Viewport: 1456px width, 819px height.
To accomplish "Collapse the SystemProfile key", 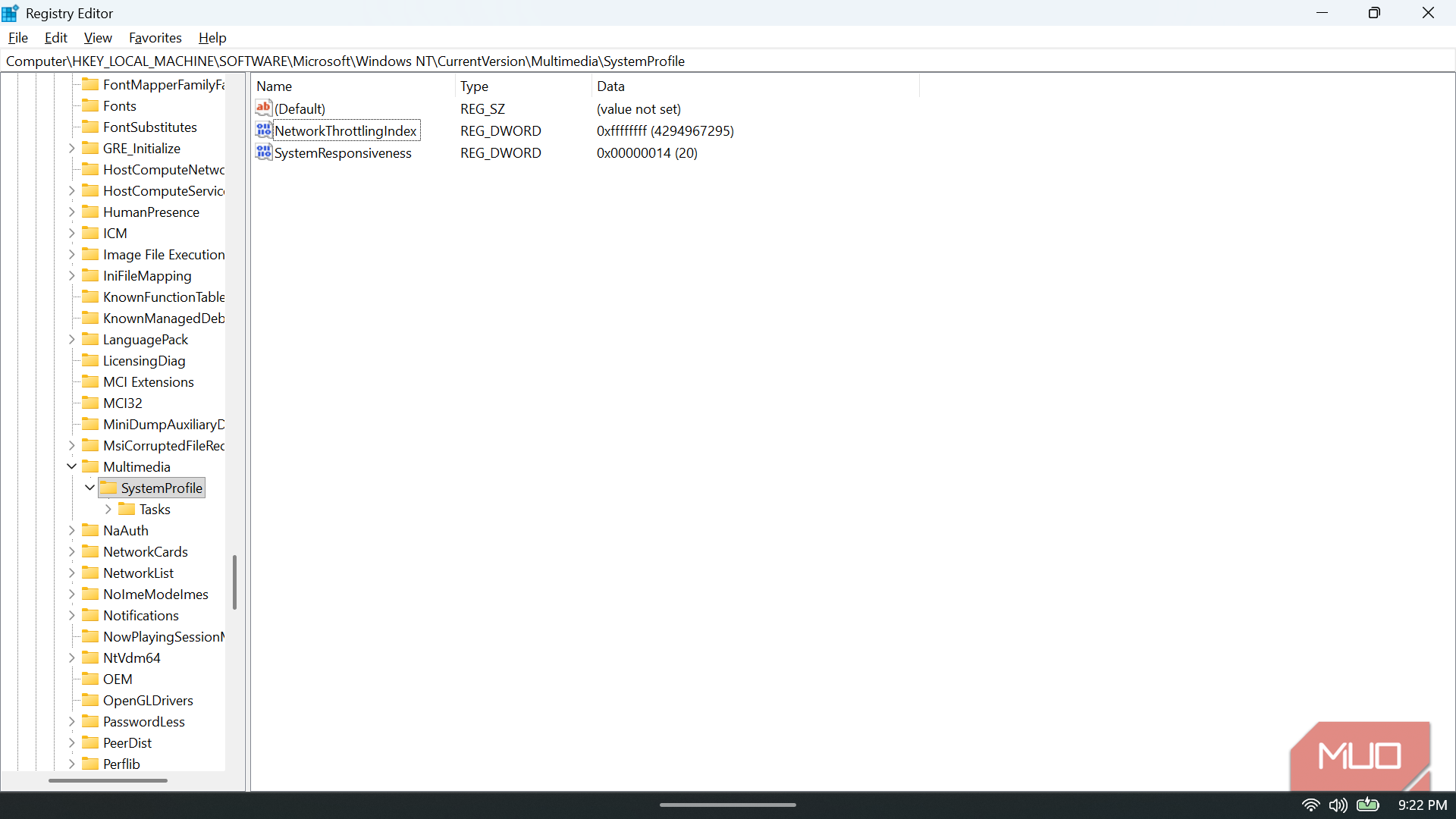I will (x=90, y=488).
